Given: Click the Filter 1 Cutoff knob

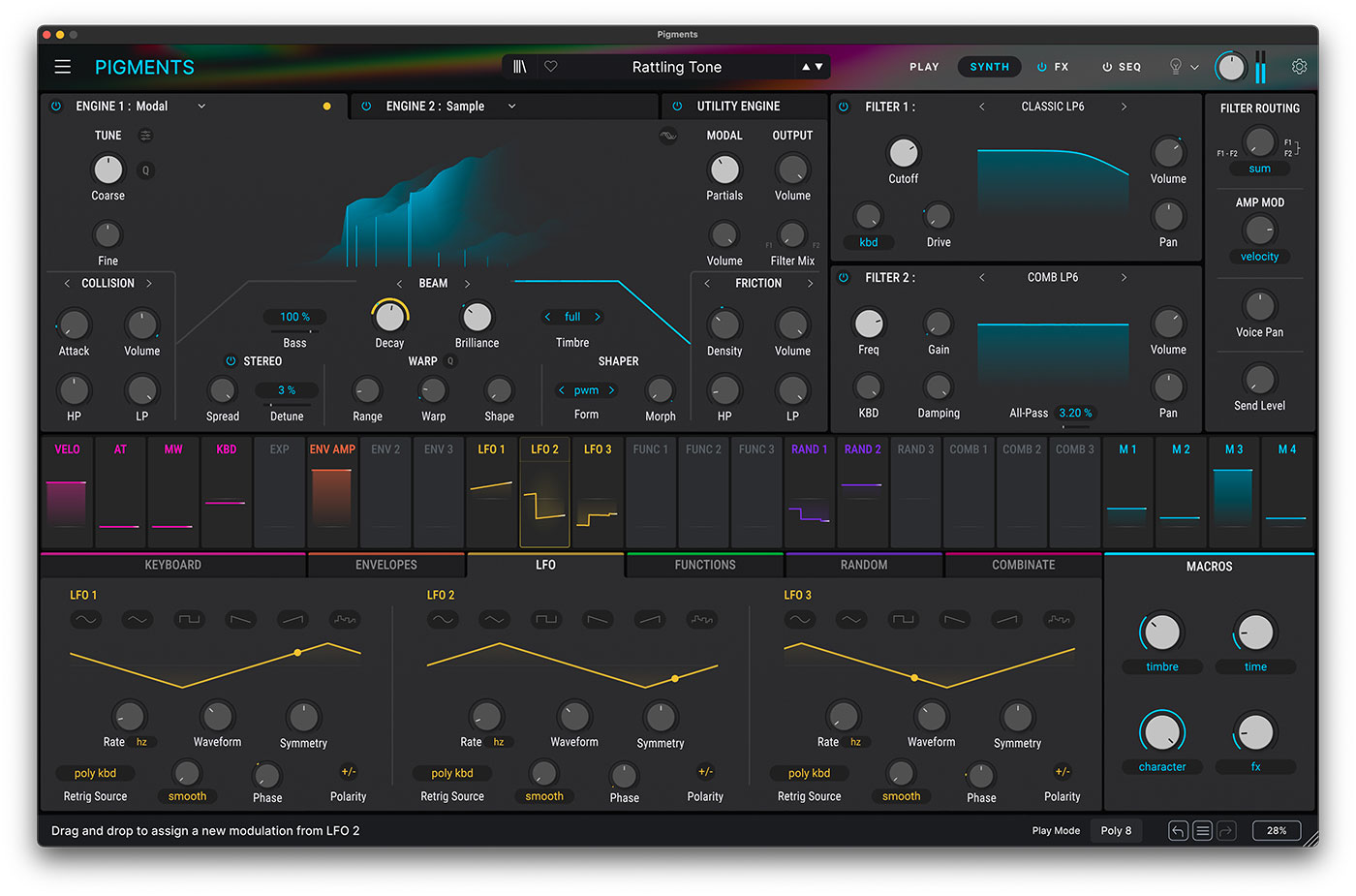Looking at the screenshot, I should point(903,152).
